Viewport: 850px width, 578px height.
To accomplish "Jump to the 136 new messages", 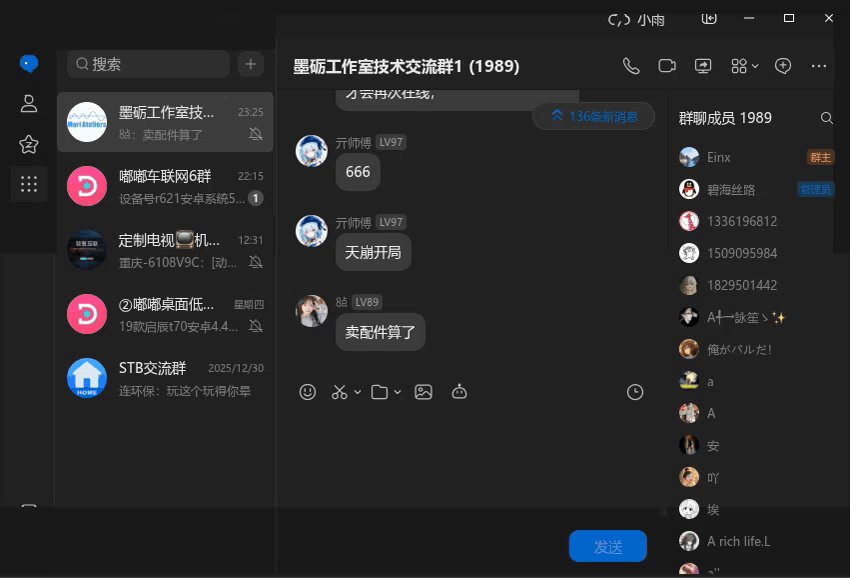I will 594,116.
